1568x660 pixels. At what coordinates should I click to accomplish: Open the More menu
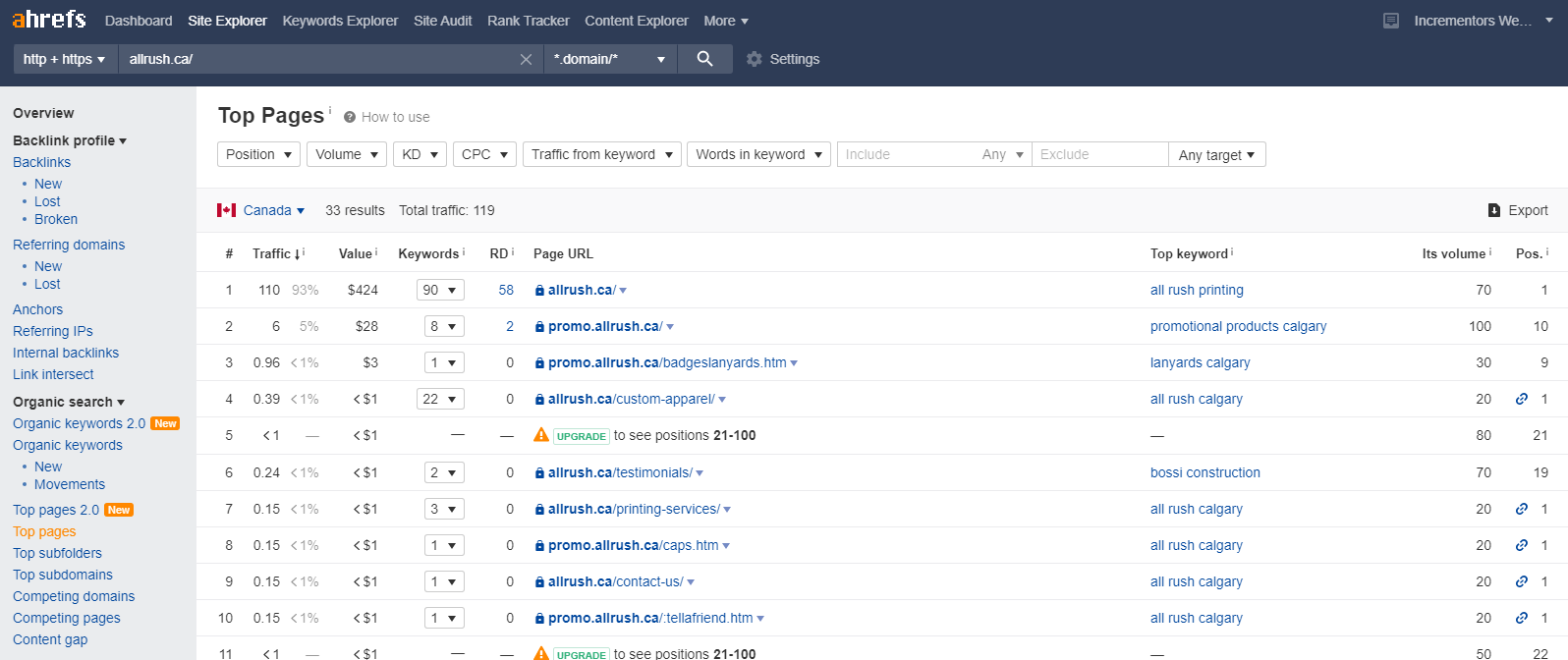point(726,21)
